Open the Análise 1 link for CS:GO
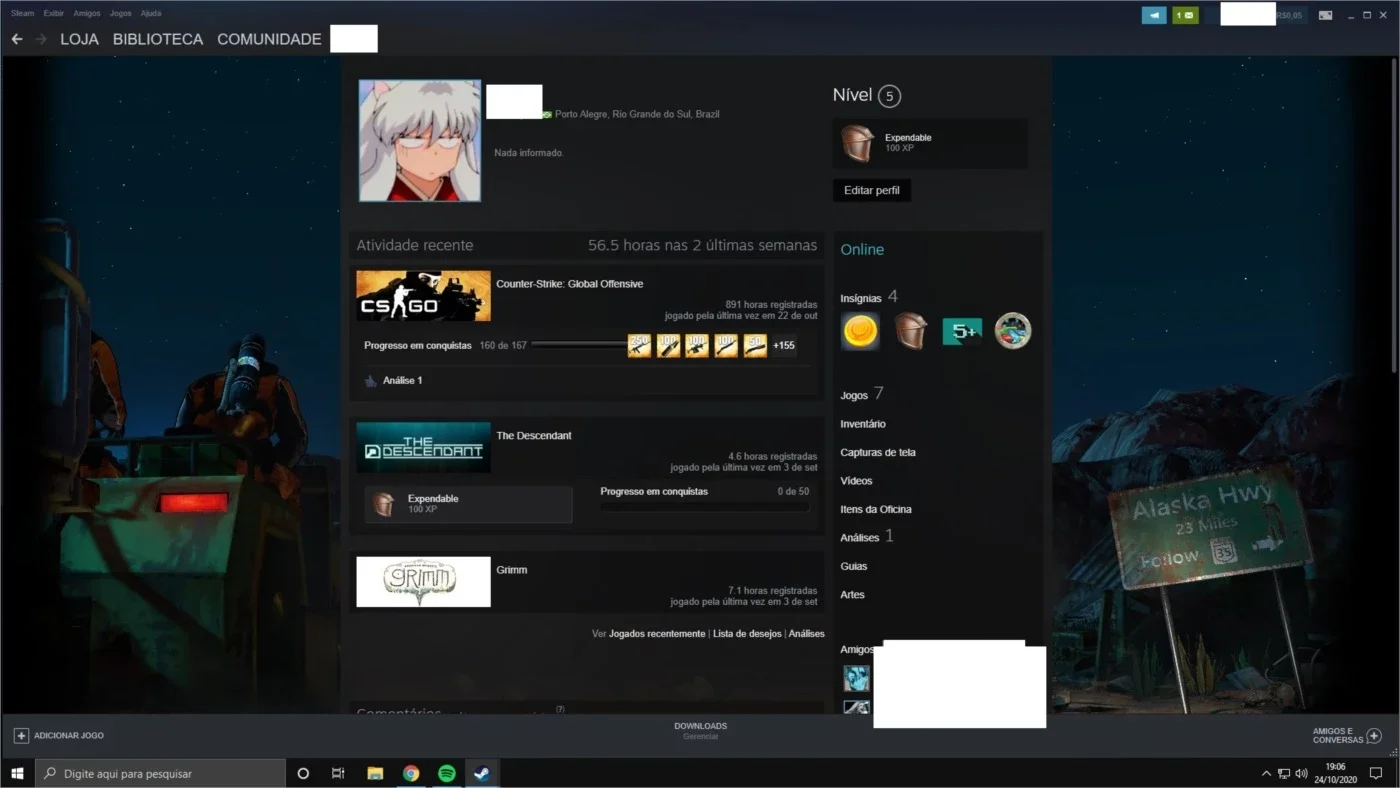 (403, 381)
